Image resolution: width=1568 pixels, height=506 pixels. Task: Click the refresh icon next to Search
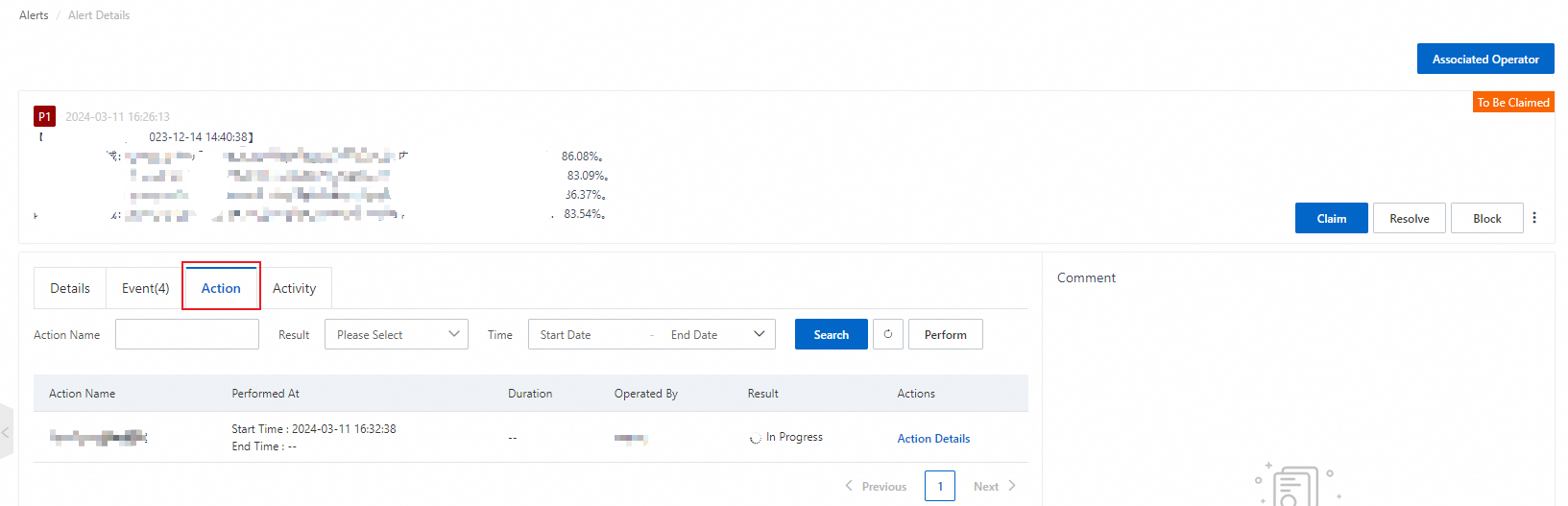[x=888, y=334]
